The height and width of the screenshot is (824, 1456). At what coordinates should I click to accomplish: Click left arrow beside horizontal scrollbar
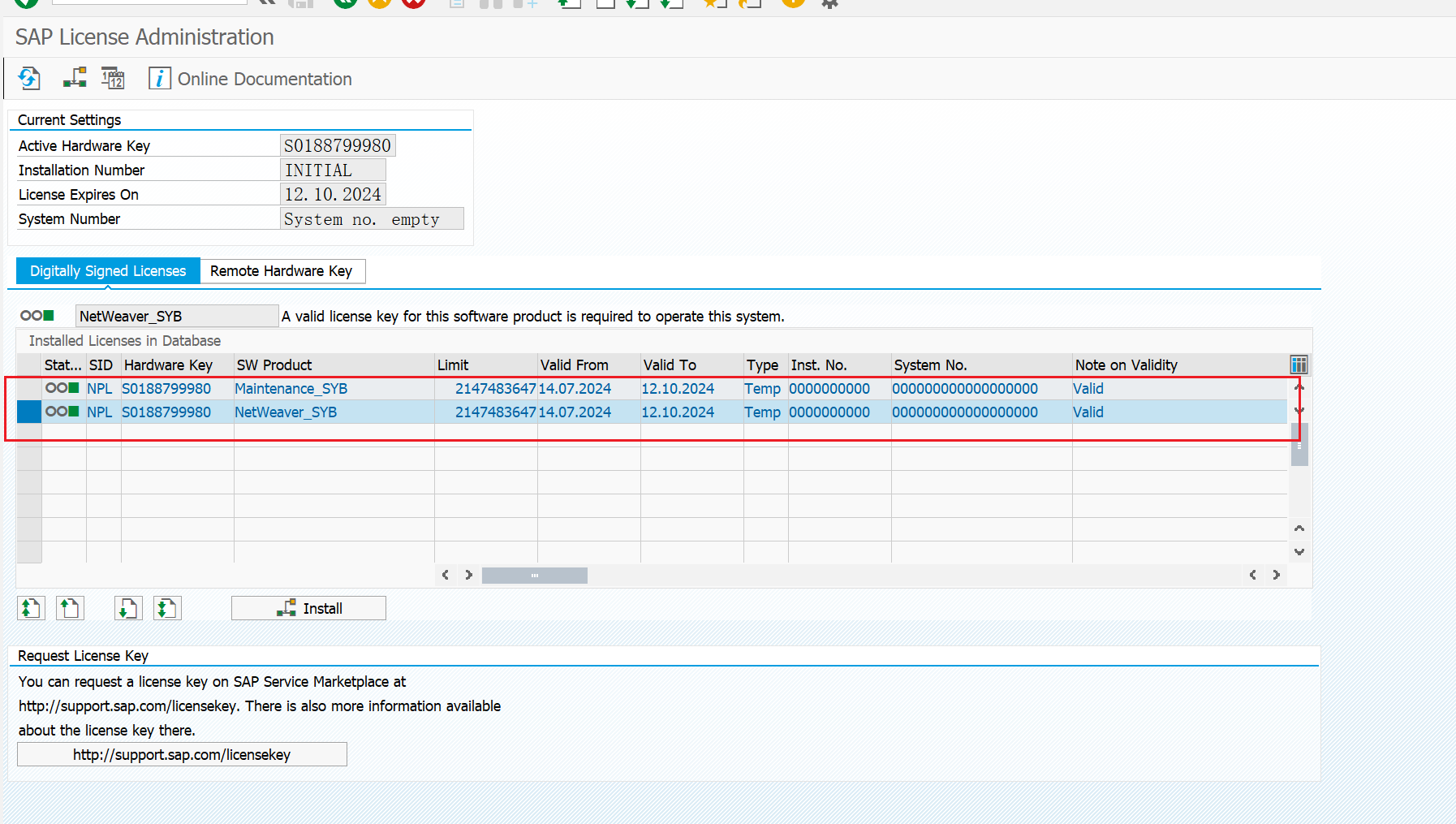(445, 575)
